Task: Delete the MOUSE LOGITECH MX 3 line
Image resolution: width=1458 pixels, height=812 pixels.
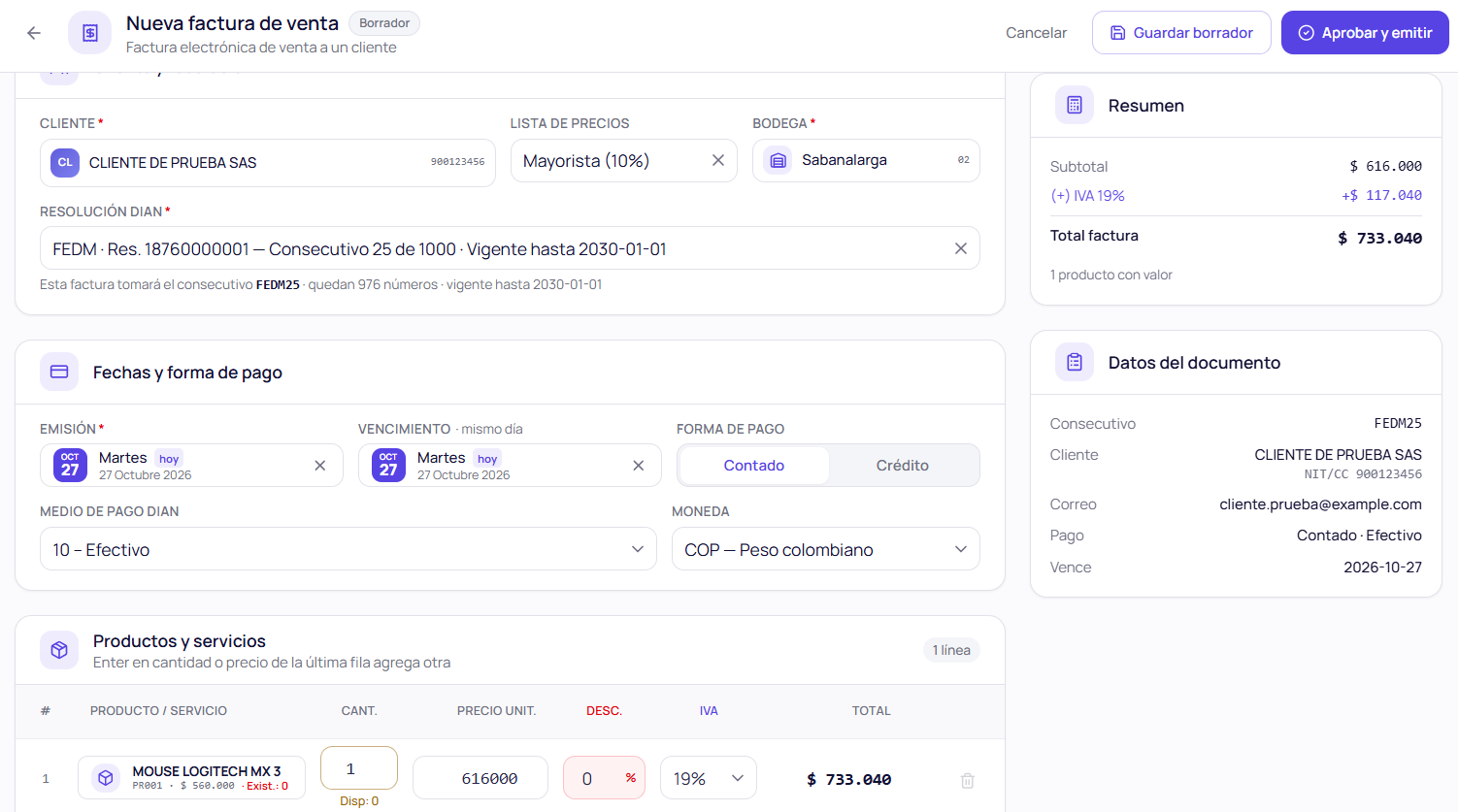Action: [968, 780]
